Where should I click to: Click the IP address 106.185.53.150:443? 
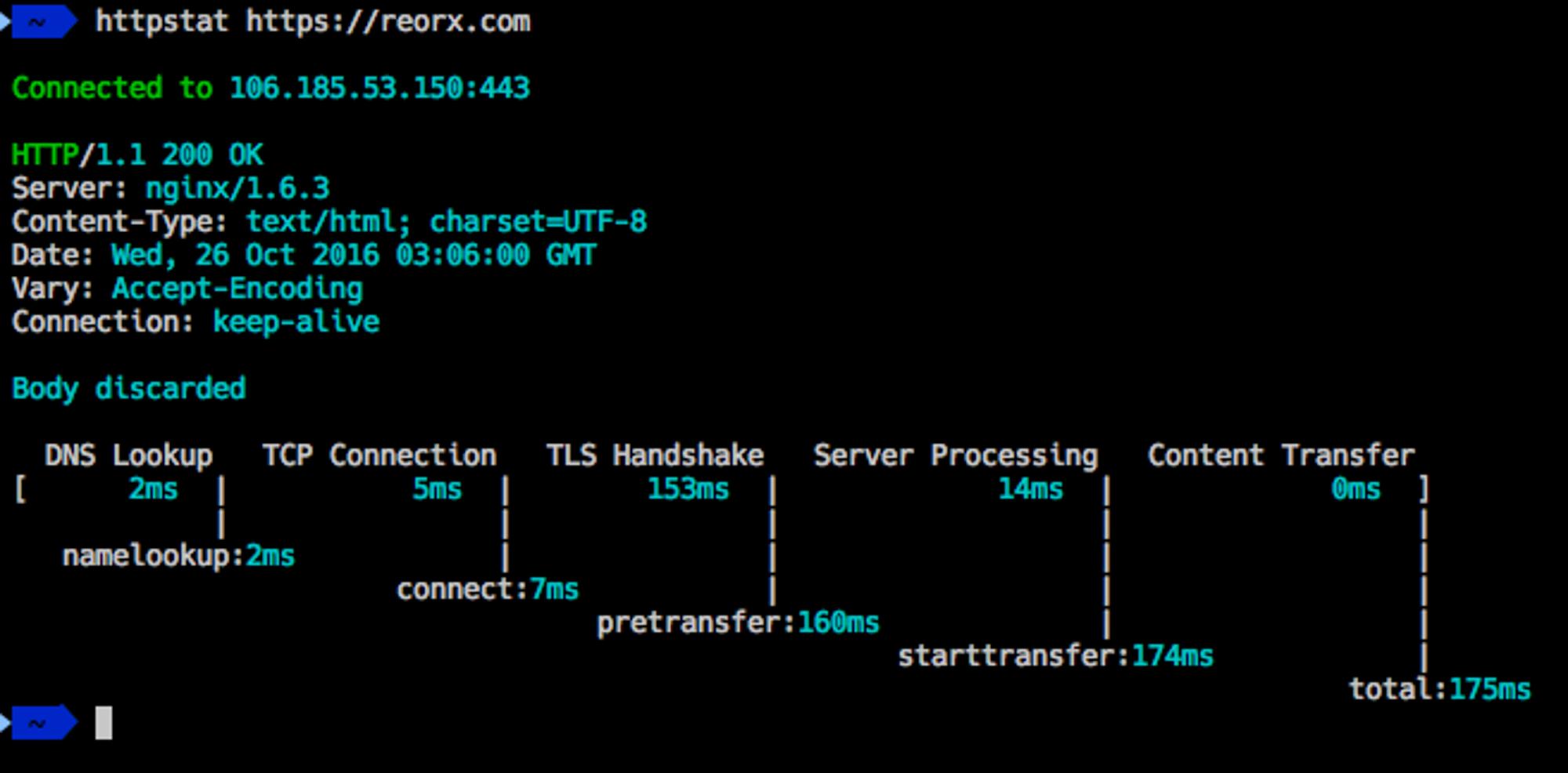click(x=379, y=88)
